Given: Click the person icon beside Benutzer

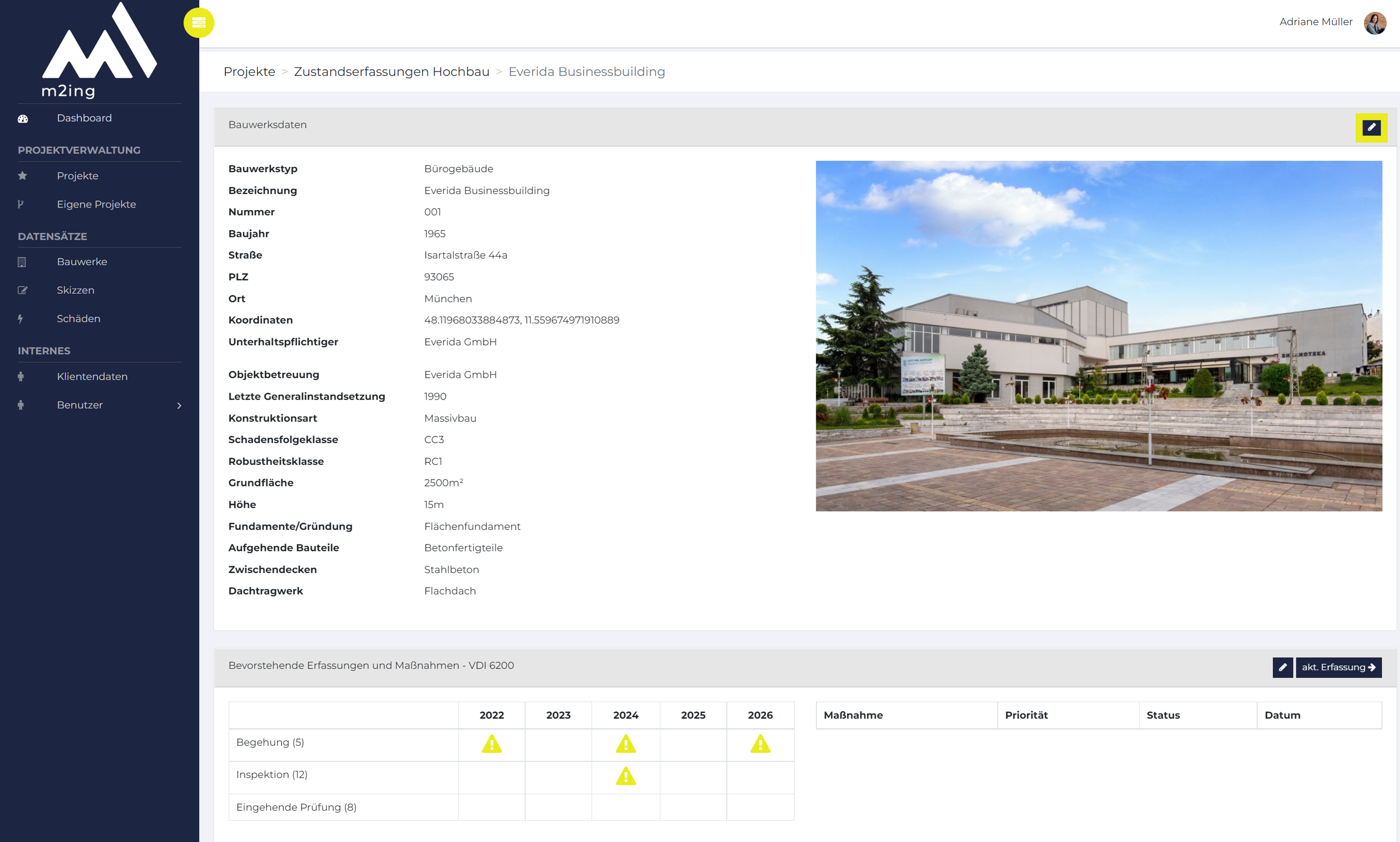Looking at the screenshot, I should (x=21, y=405).
